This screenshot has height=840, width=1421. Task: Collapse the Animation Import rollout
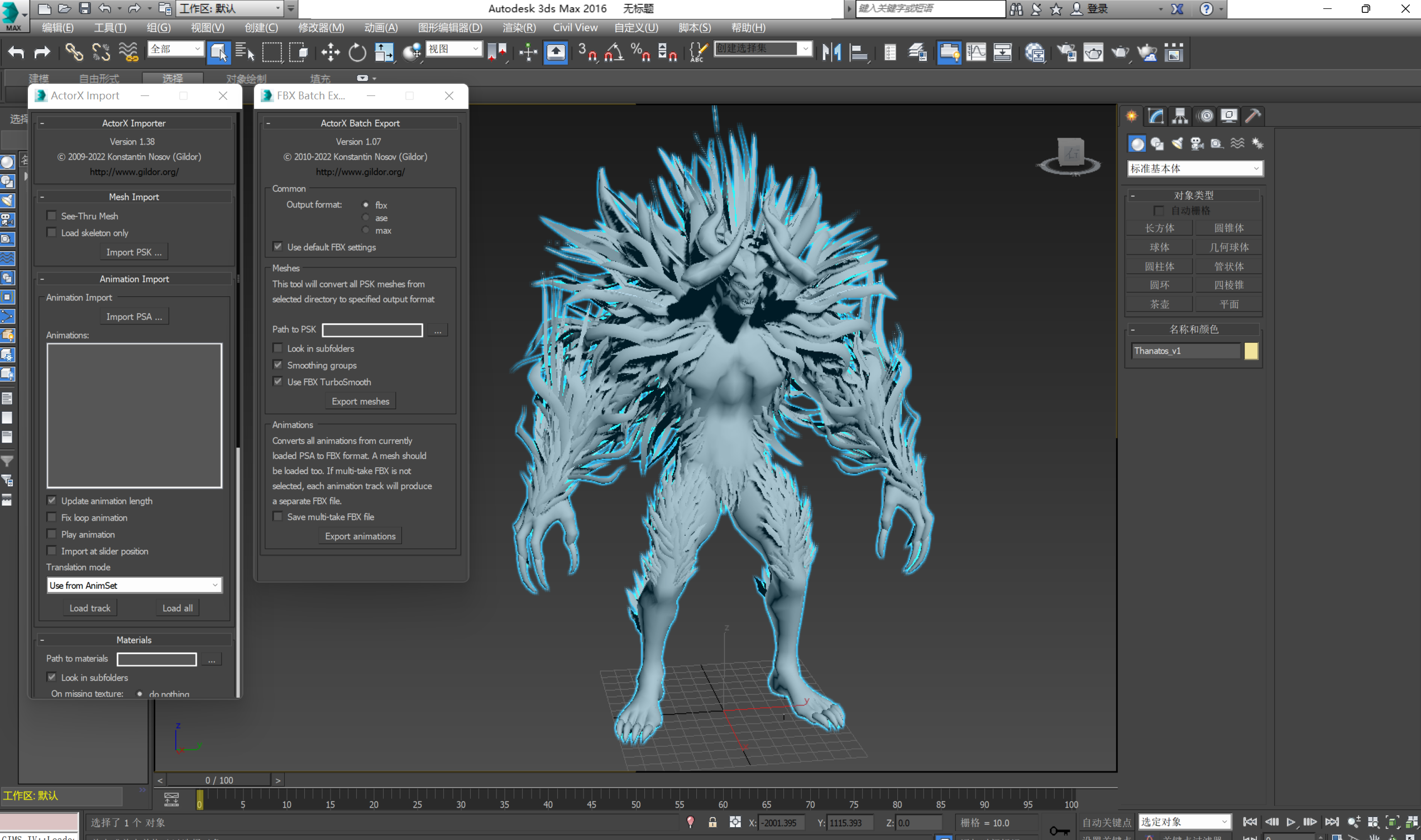click(x=134, y=279)
